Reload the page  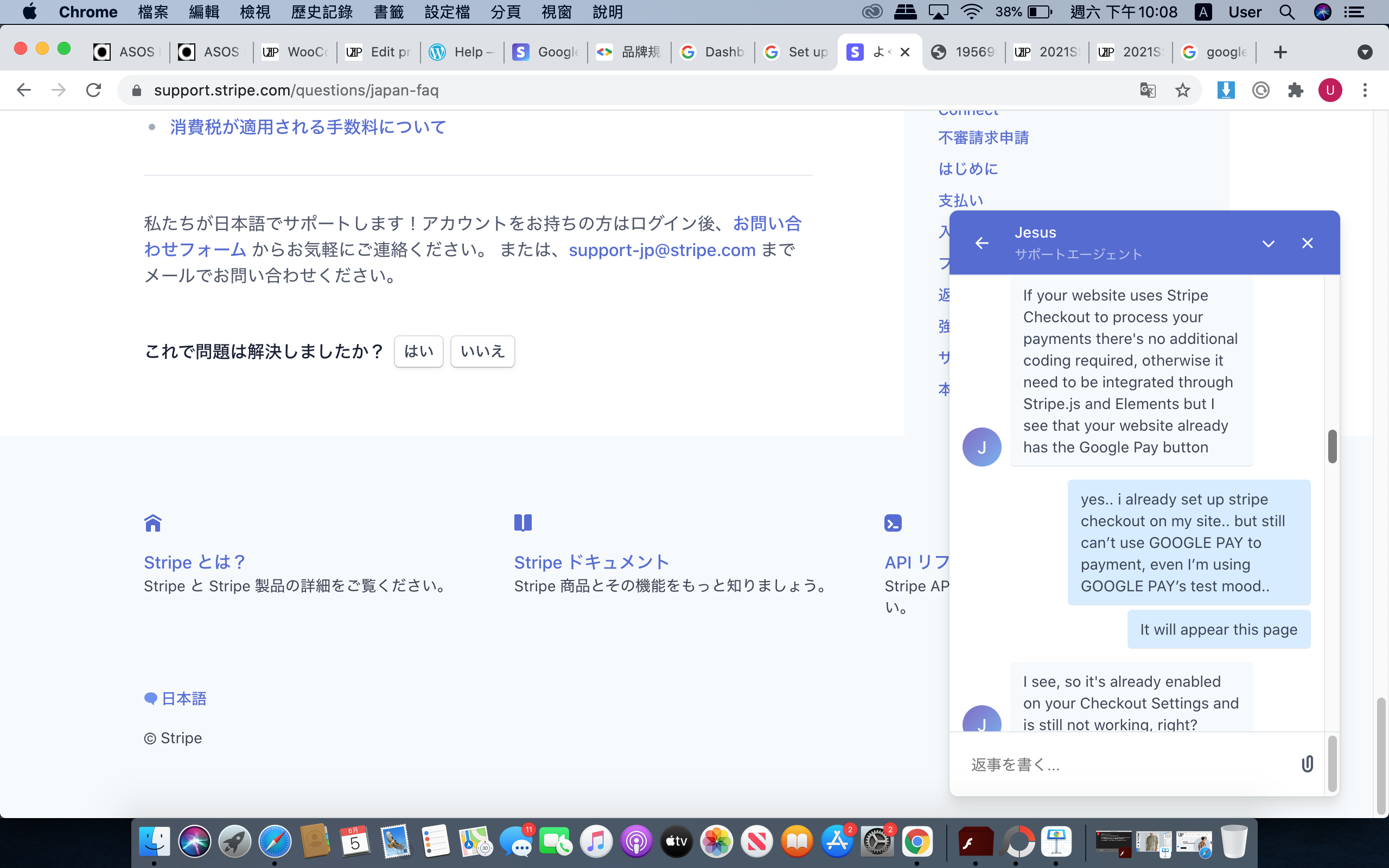(93, 90)
